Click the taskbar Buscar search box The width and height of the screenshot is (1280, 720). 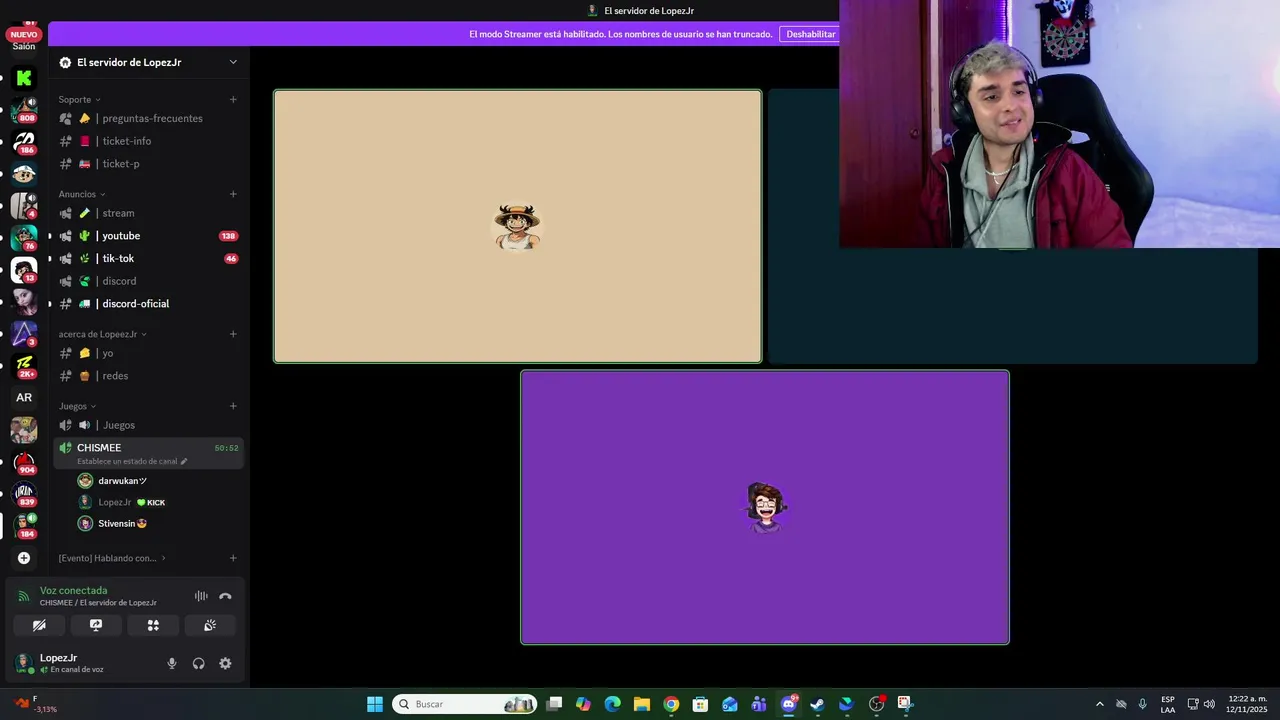coord(464,704)
